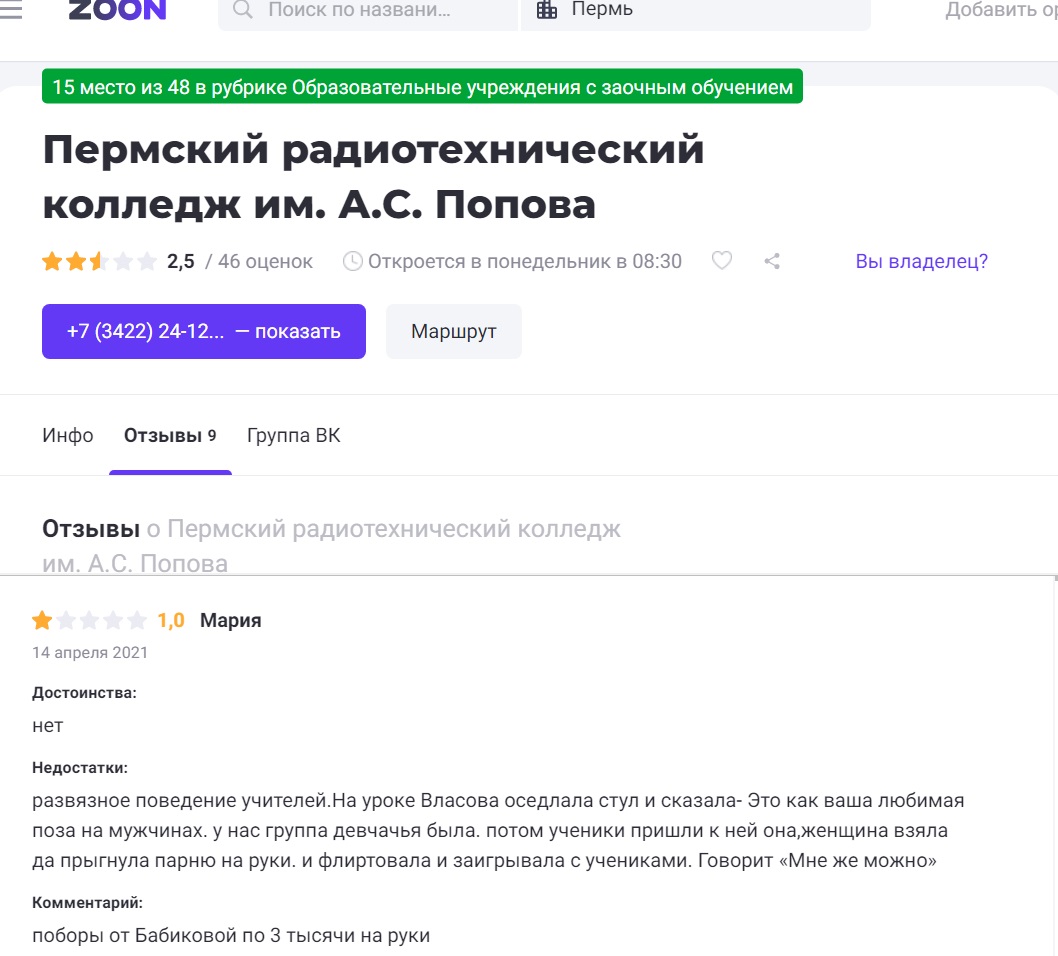
Task: Open the Группа ВК tab
Action: [x=294, y=435]
